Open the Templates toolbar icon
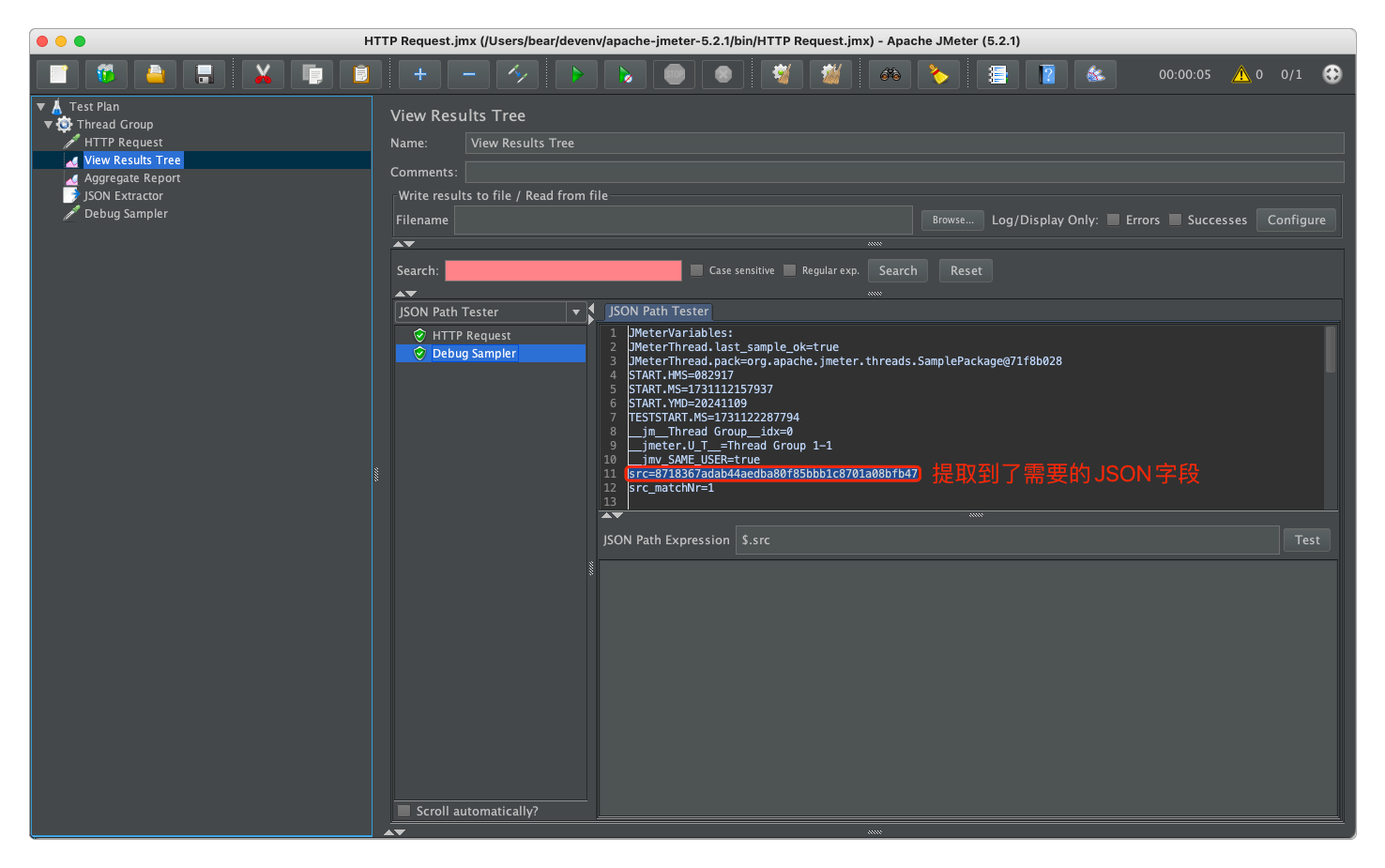Image resolution: width=1385 pixels, height=868 pixels. coord(106,74)
